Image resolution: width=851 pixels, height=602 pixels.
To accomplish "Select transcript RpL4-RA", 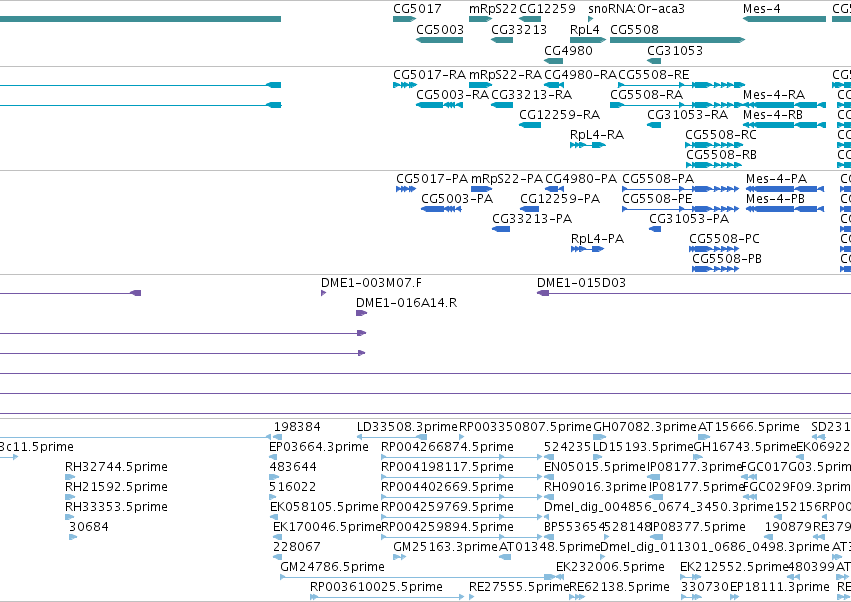I will [x=596, y=135].
